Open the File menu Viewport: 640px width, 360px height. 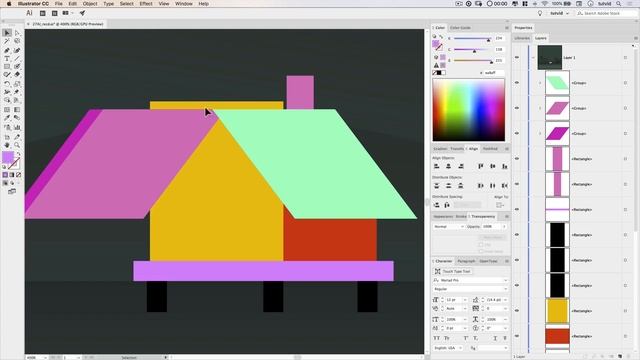click(59, 4)
